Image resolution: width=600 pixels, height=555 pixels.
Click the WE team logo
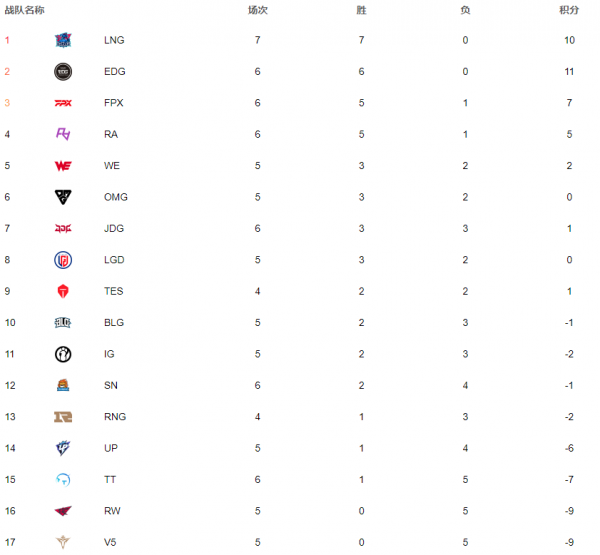coord(63,166)
